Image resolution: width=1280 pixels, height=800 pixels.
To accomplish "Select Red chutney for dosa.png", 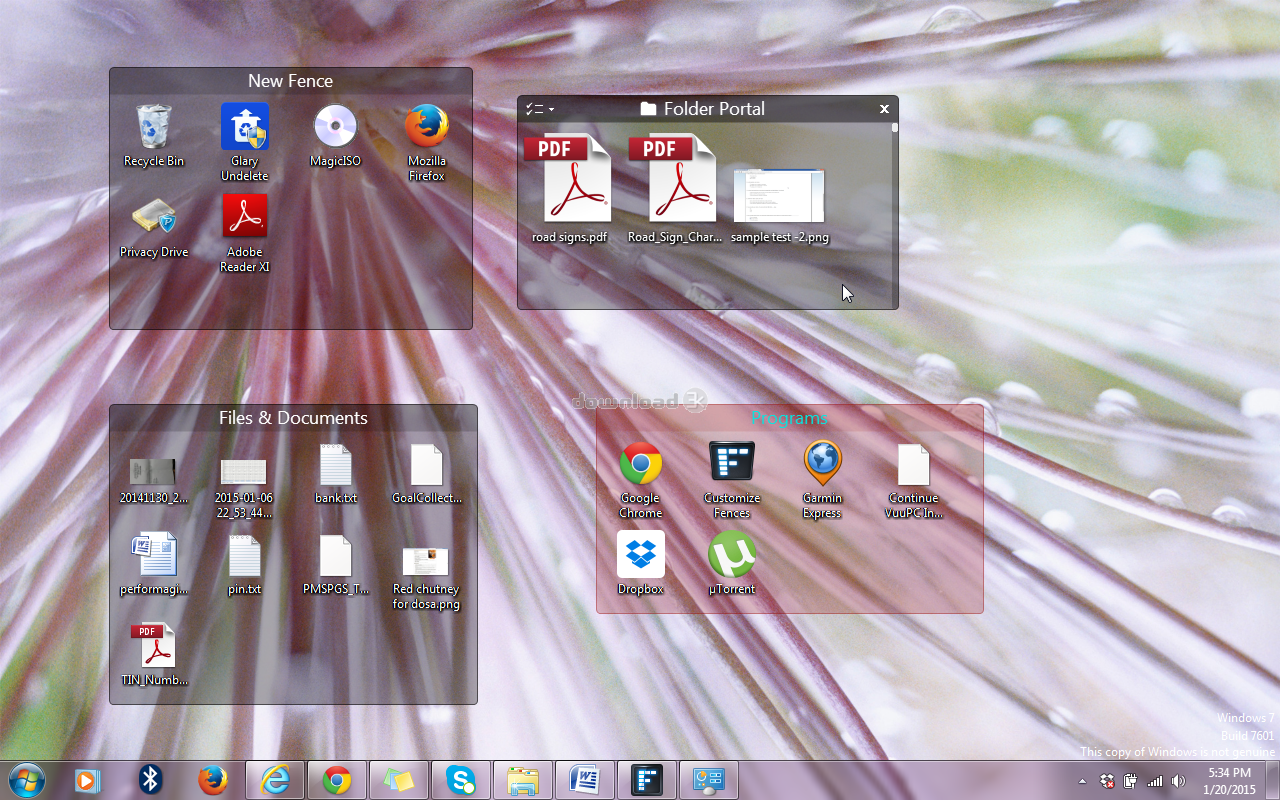I will pos(427,577).
